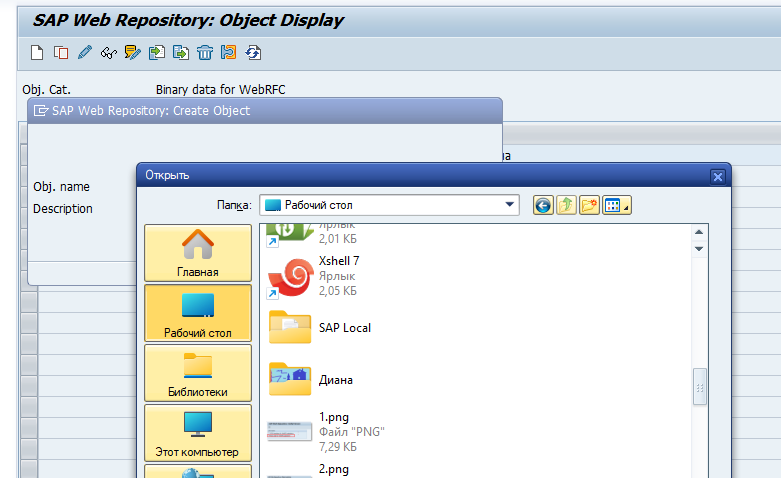Click the Binary data for WebRFC text
The height and width of the screenshot is (478, 781).
(x=221, y=90)
